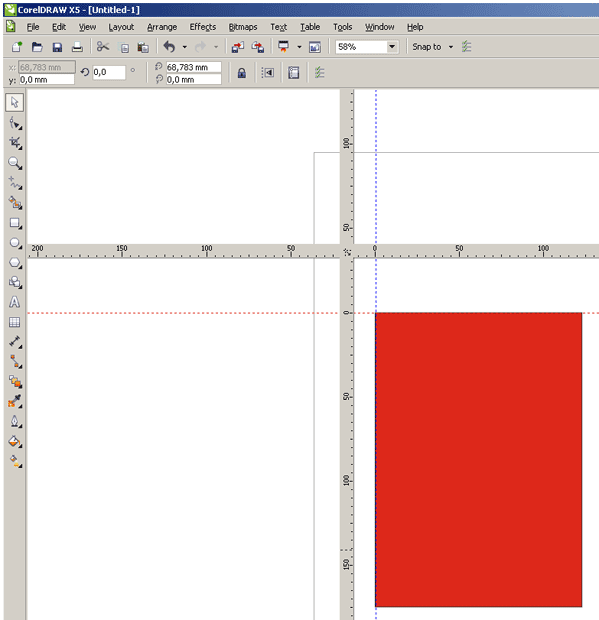
Task: Click the rotation angle field
Action: click(x=109, y=72)
